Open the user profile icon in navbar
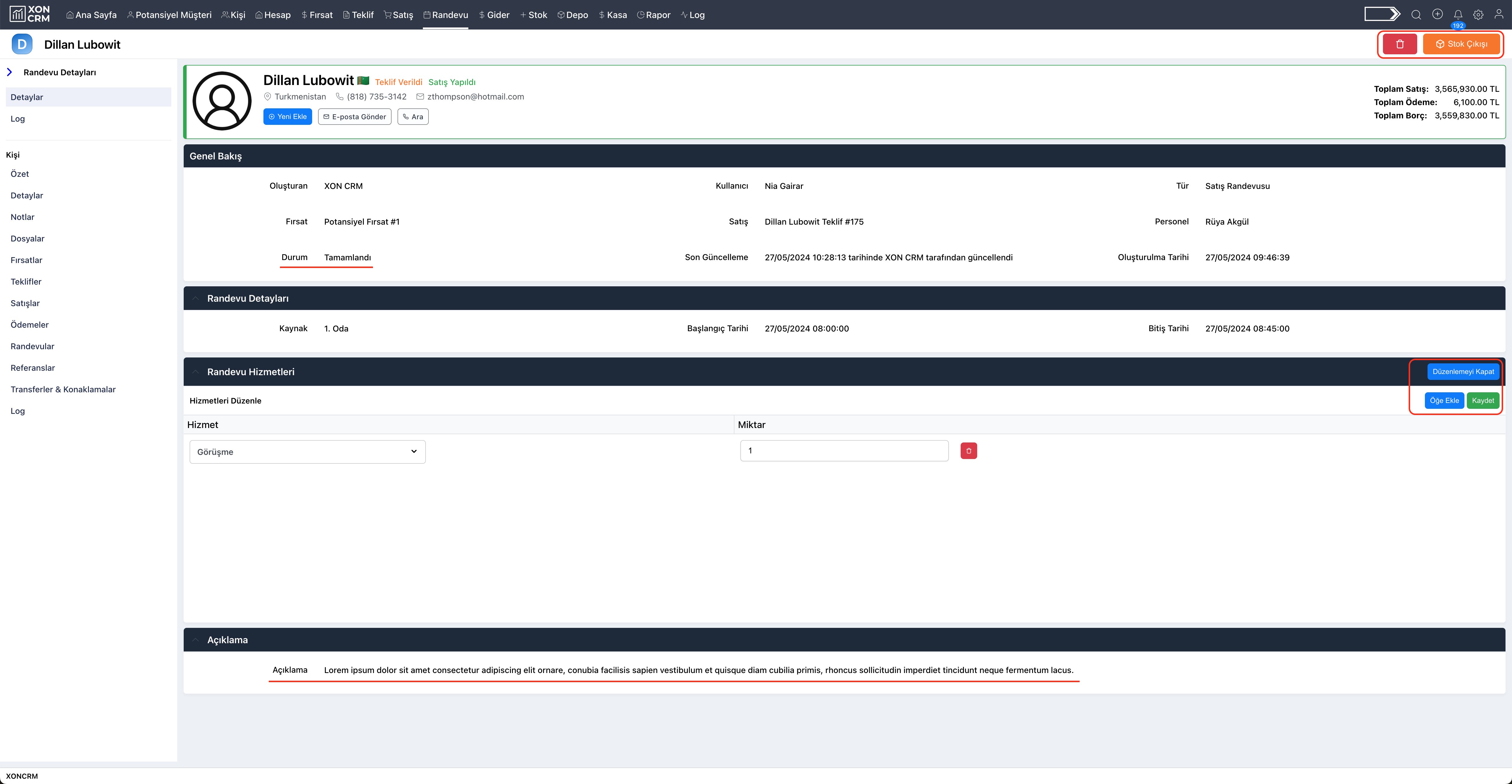Screen dimensions: 1512x784 (1498, 15)
